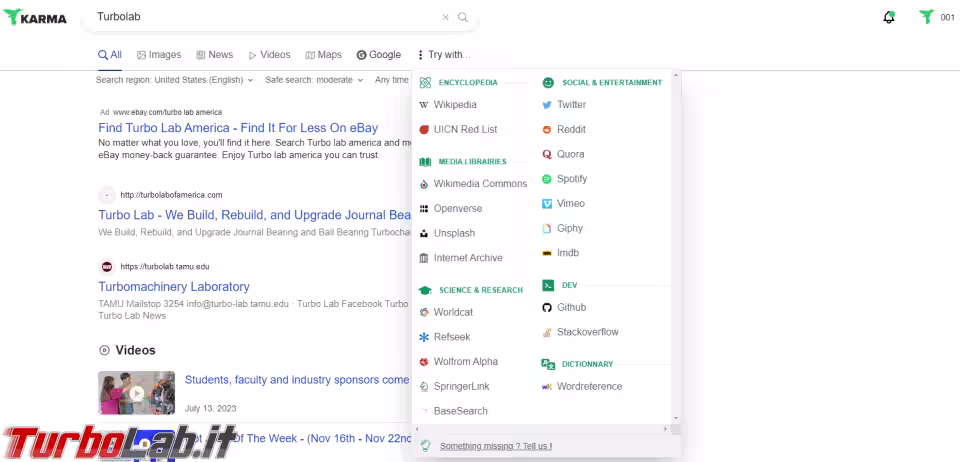
Task: Expand the Any time filter
Action: tap(392, 80)
